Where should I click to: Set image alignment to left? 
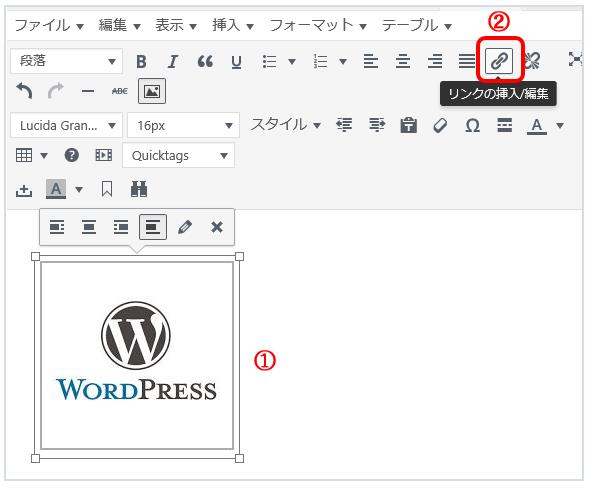(57, 227)
